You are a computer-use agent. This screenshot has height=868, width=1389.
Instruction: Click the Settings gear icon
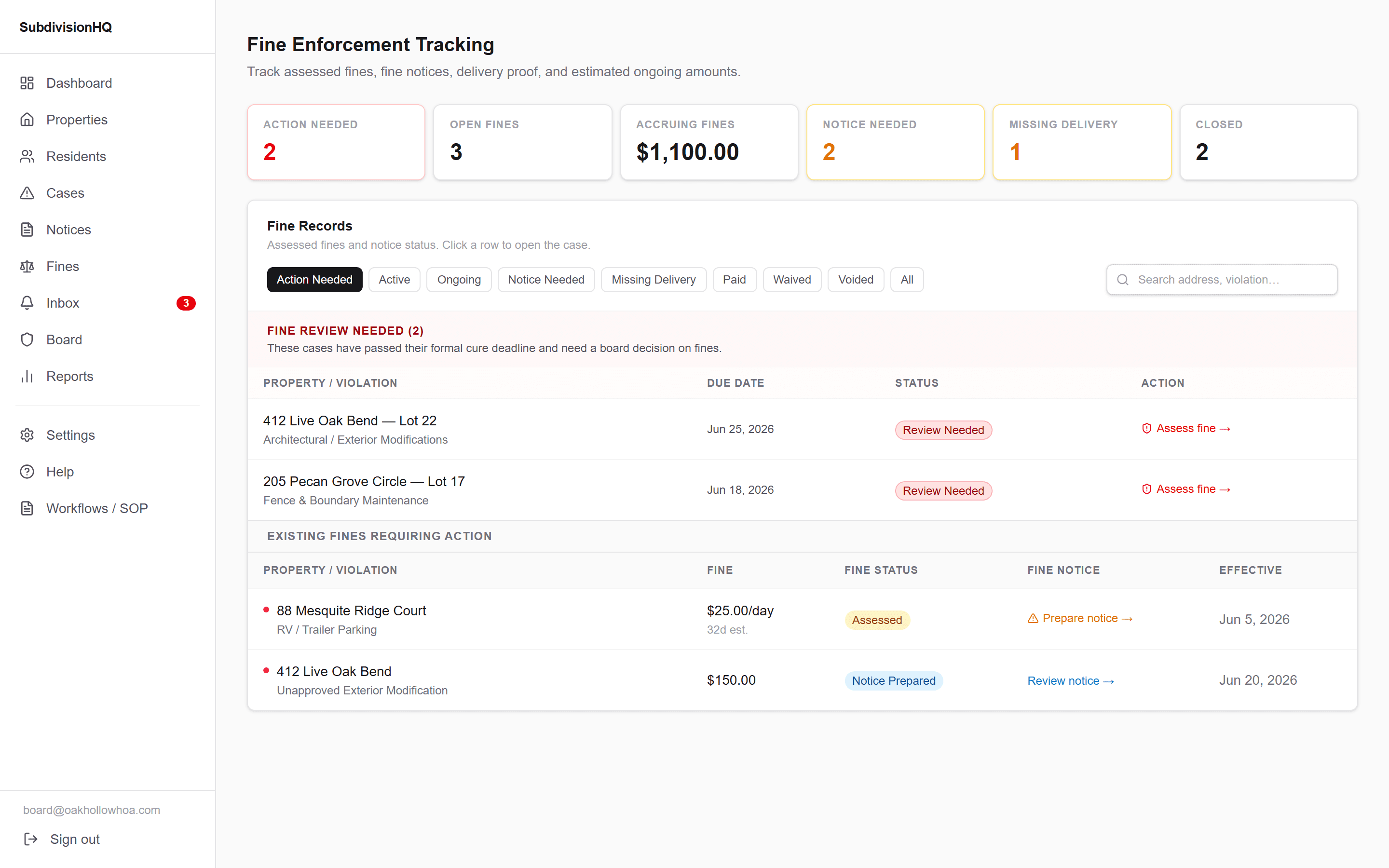tap(27, 435)
